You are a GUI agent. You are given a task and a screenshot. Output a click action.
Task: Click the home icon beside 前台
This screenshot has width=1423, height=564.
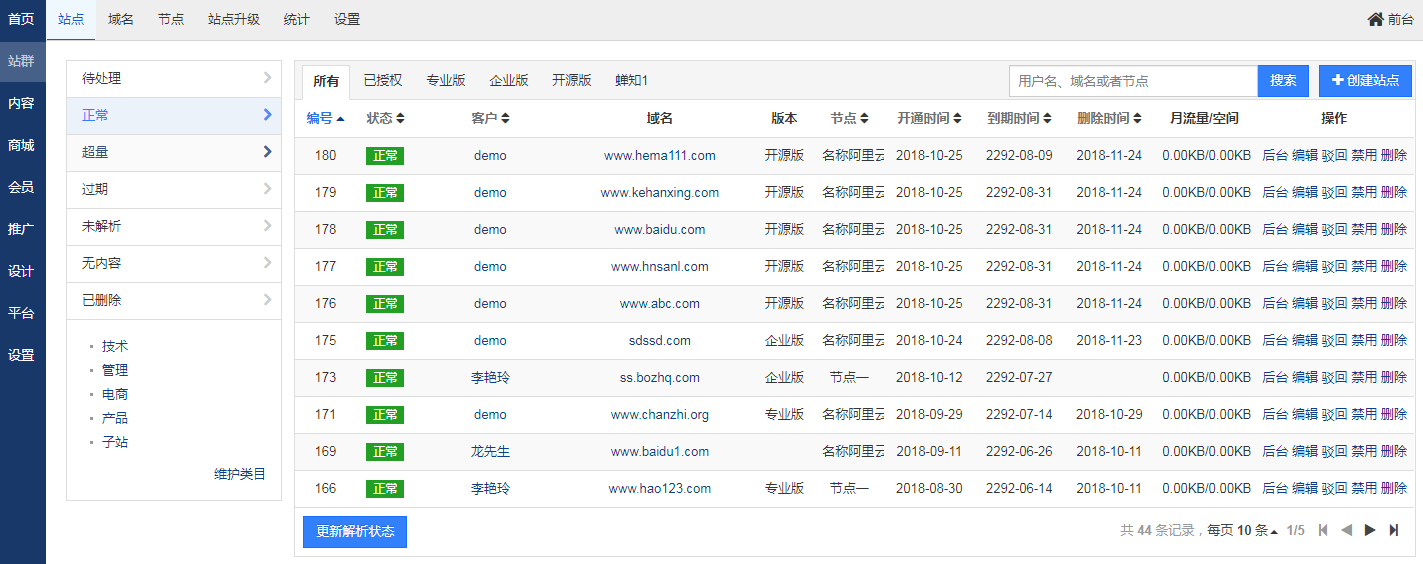[1376, 19]
